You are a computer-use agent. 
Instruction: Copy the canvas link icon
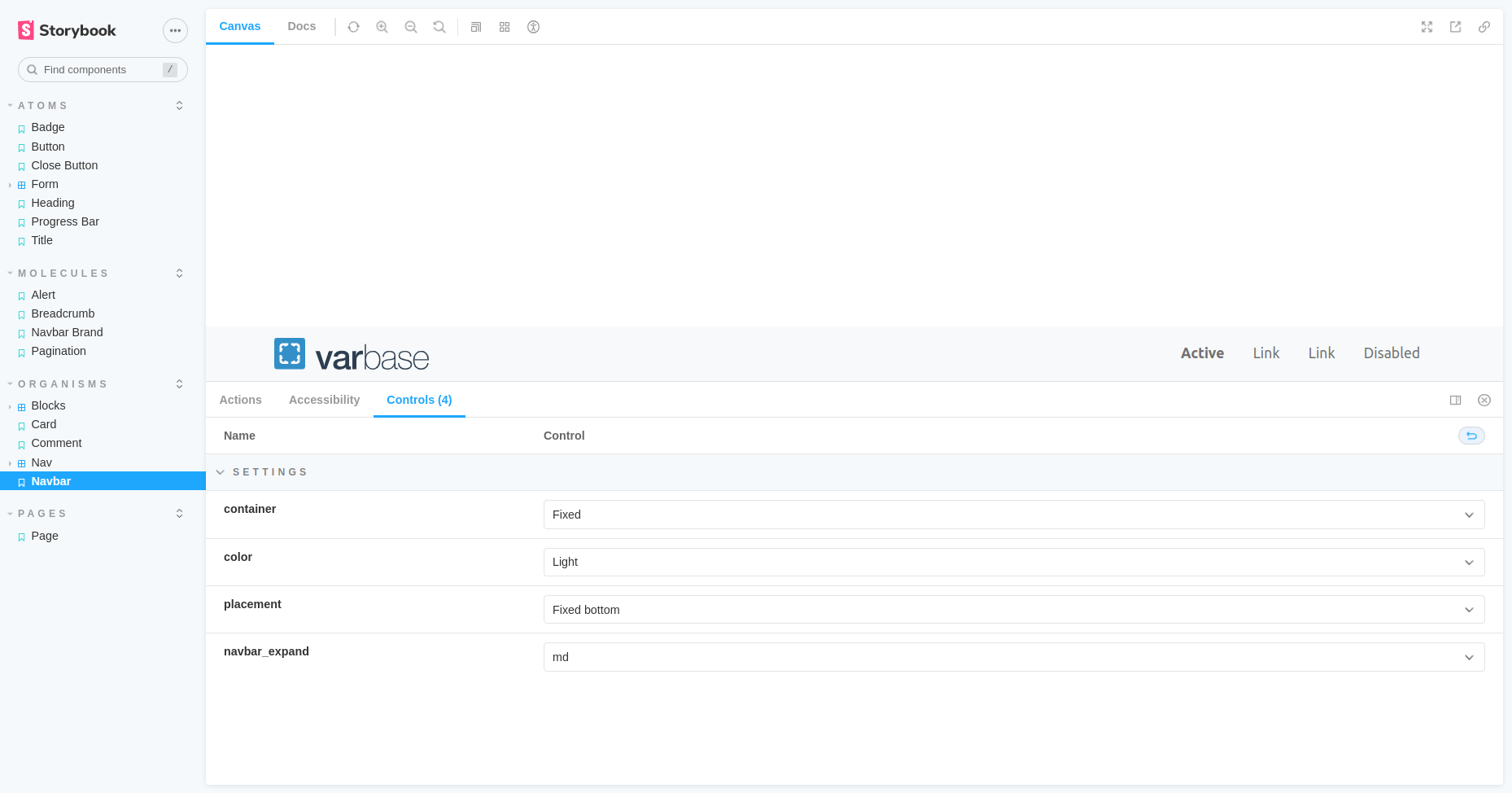(x=1484, y=27)
